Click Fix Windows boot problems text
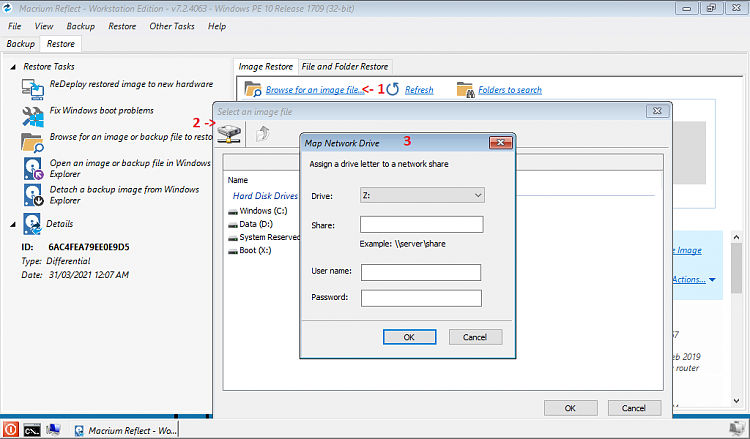Image resolution: width=750 pixels, height=439 pixels. [x=101, y=110]
